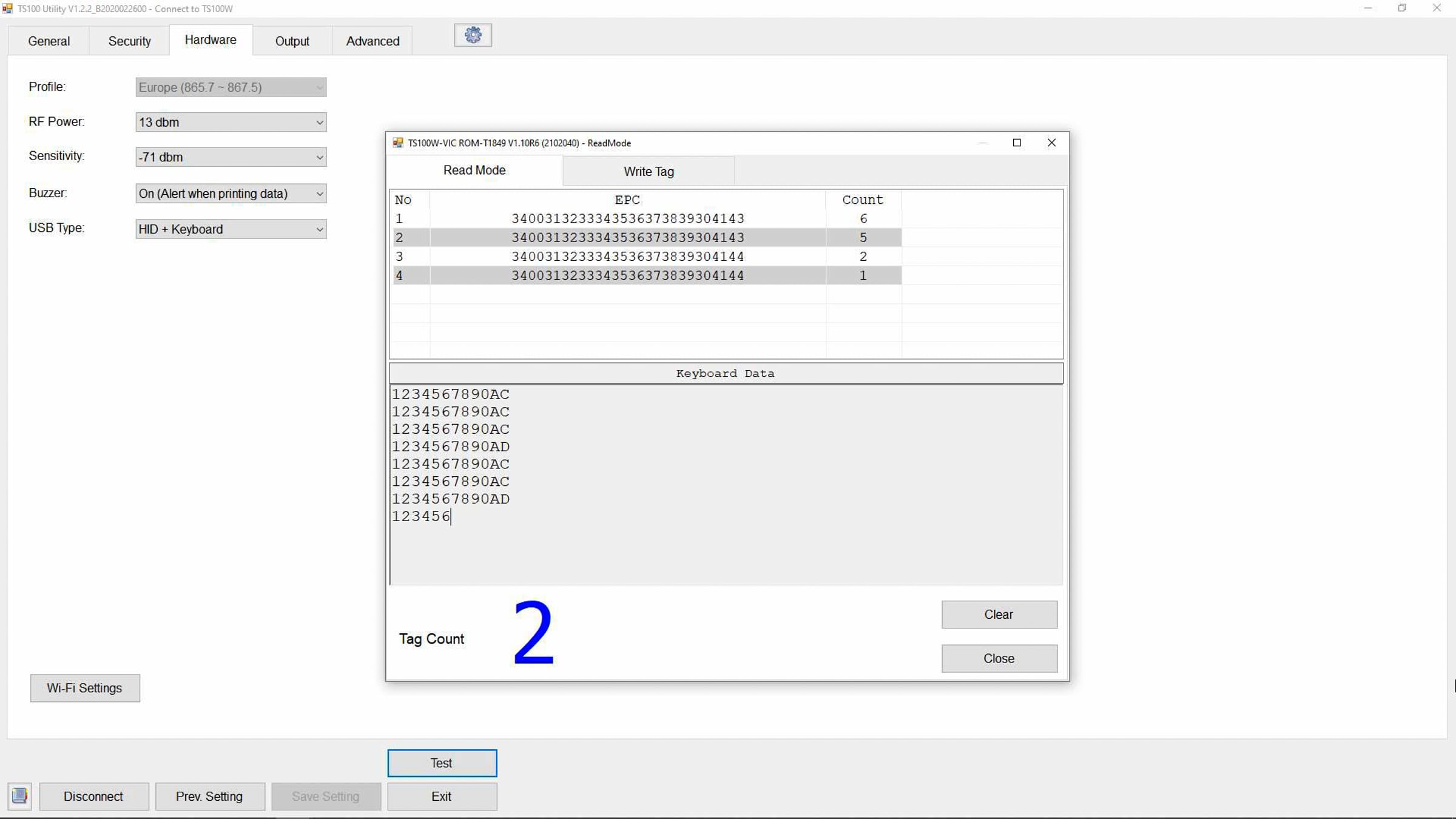
Task: Click inside the Keyboard Data text area
Action: pyautogui.click(x=726, y=485)
